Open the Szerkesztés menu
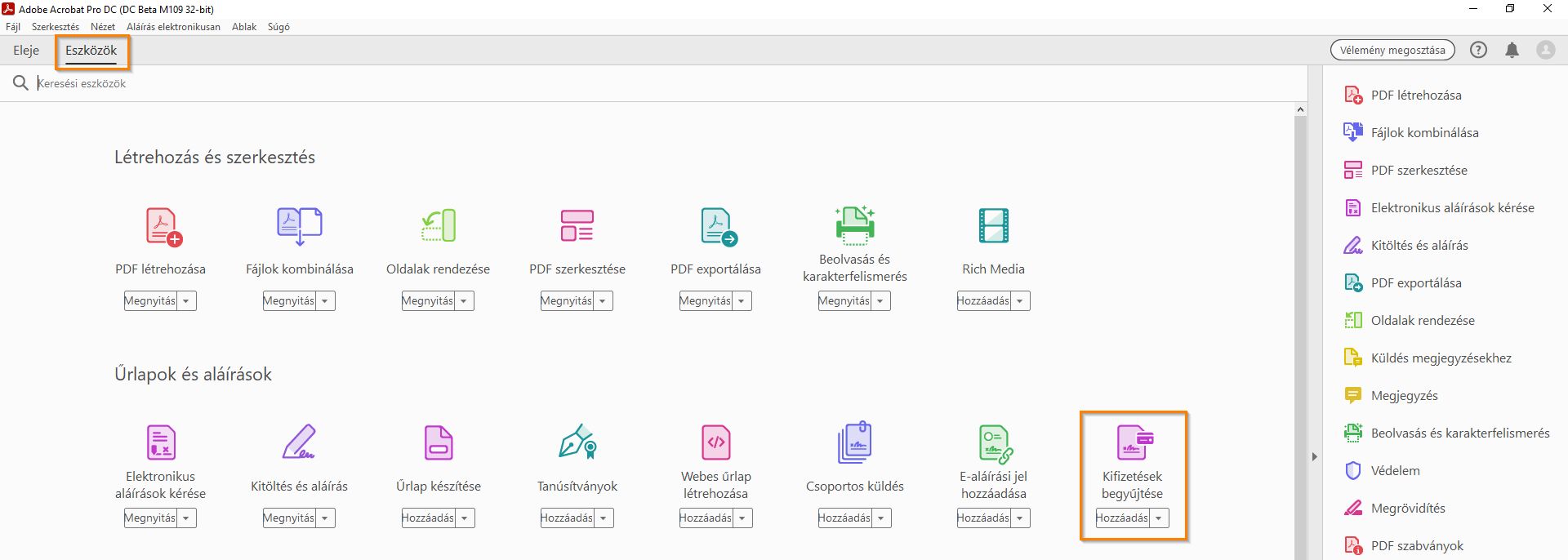Viewport: 1568px width, 560px height. tap(56, 27)
